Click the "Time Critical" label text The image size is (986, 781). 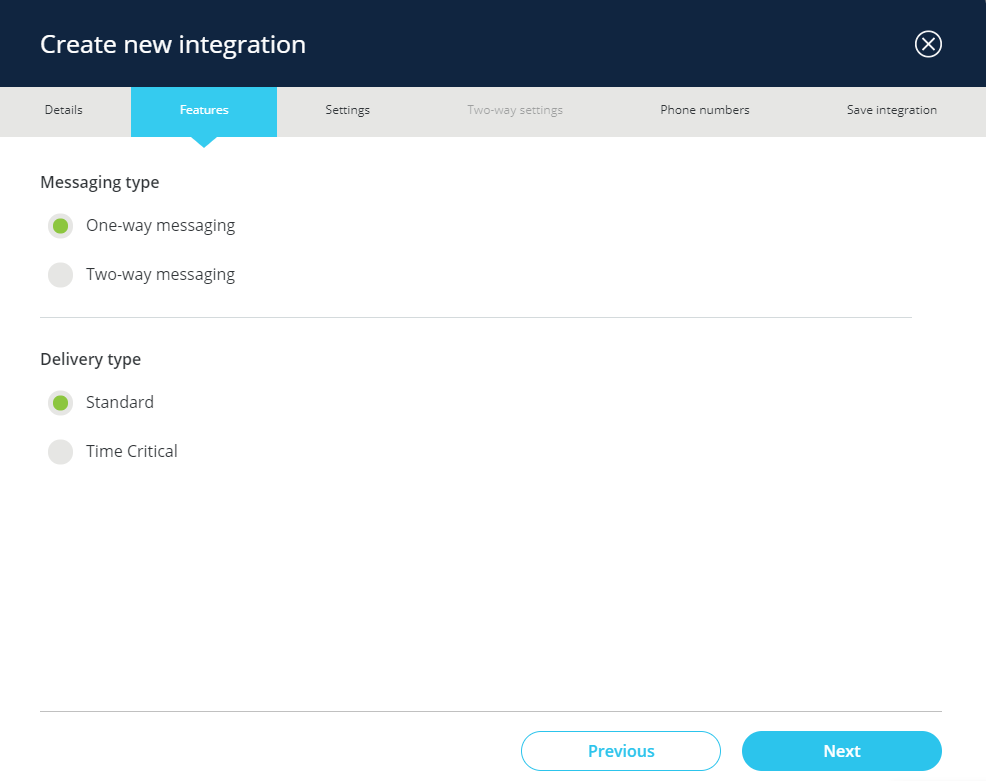coord(132,452)
